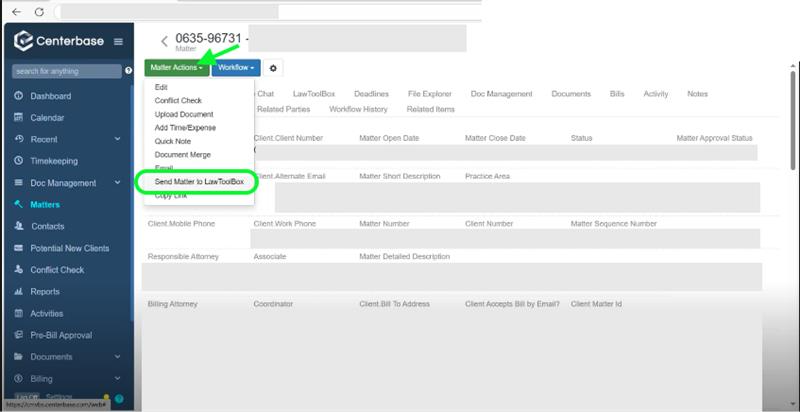Open matter settings with the gear icon
The height and width of the screenshot is (412, 800).
point(273,68)
